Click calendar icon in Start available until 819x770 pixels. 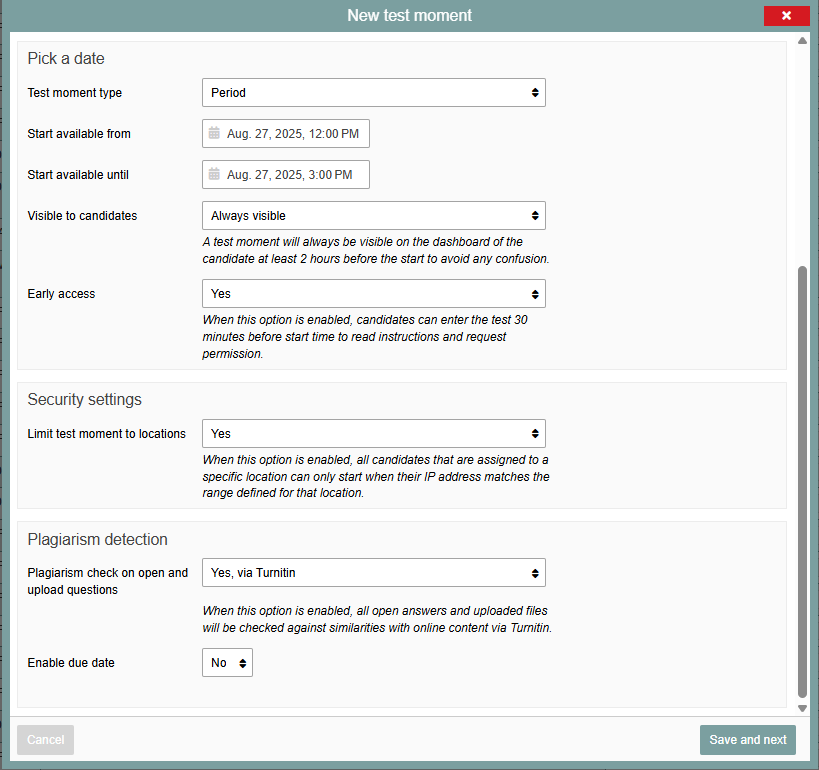pyautogui.click(x=214, y=174)
